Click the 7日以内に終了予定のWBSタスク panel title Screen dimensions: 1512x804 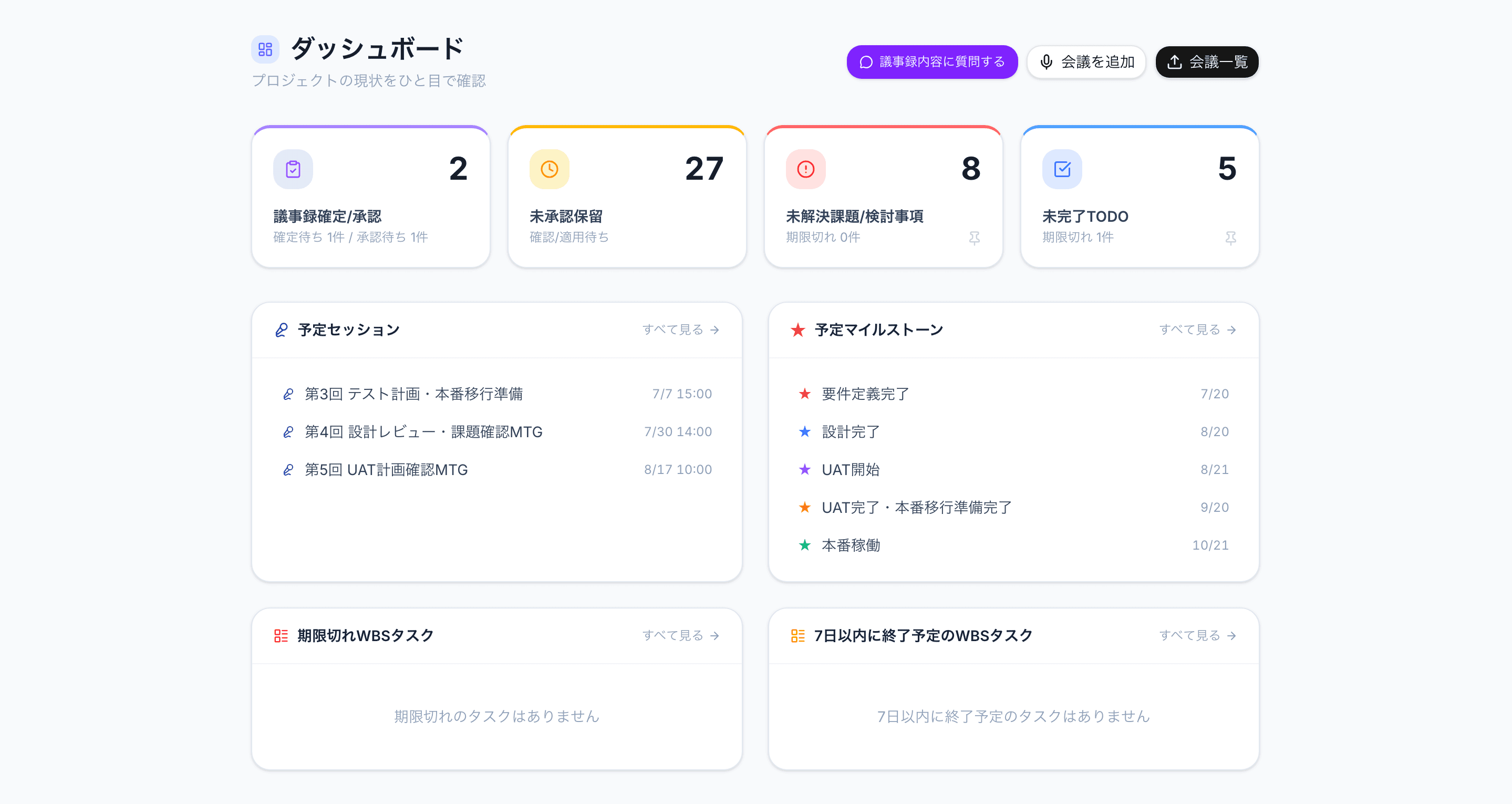click(x=923, y=636)
